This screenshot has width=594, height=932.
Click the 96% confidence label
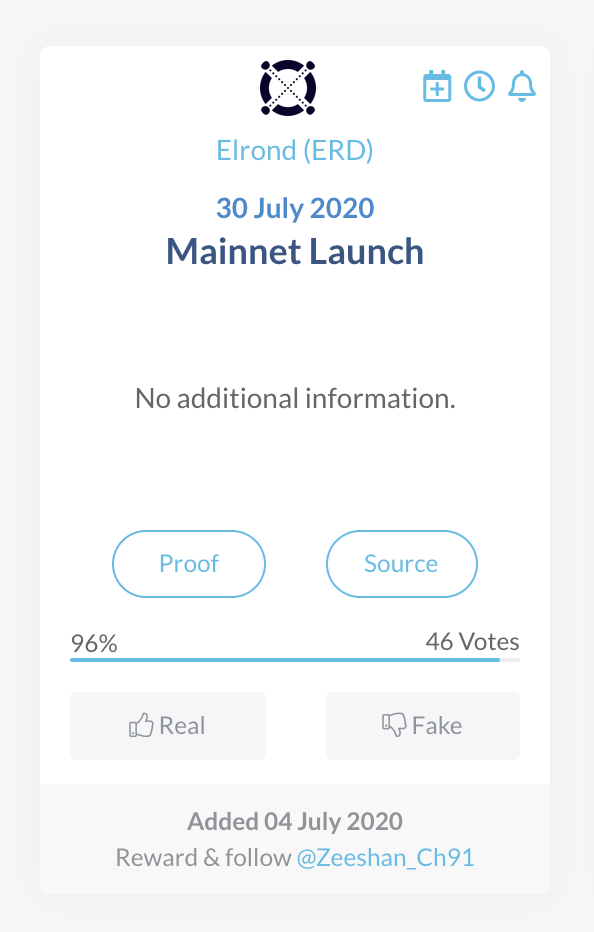pyautogui.click(x=94, y=644)
